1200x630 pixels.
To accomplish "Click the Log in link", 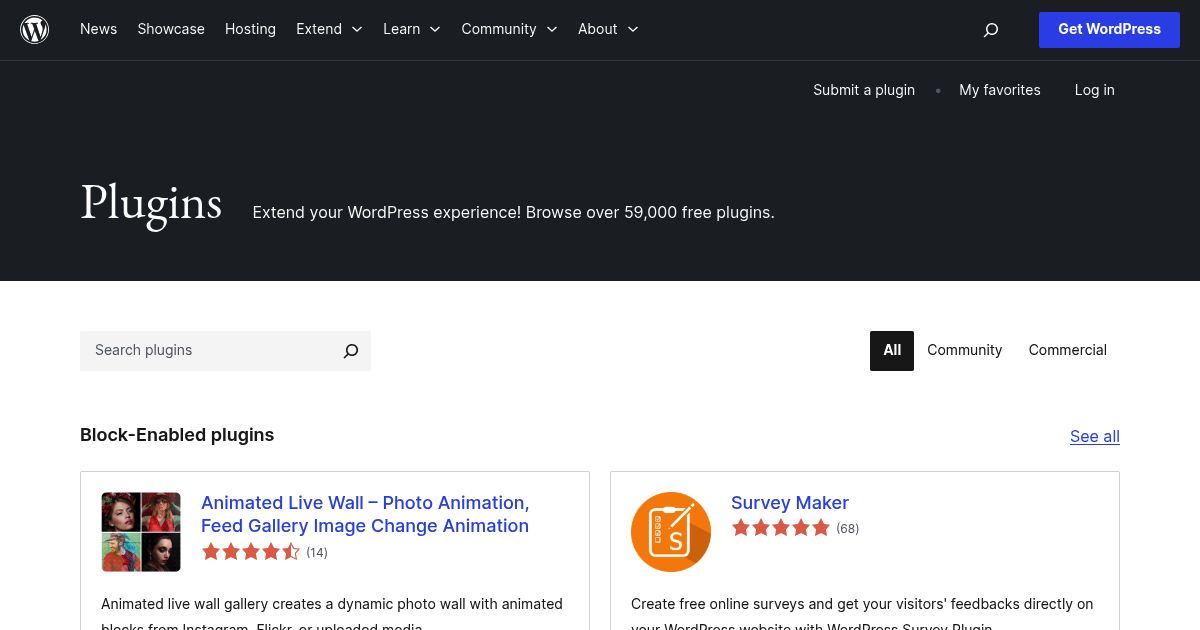I will [x=1095, y=90].
